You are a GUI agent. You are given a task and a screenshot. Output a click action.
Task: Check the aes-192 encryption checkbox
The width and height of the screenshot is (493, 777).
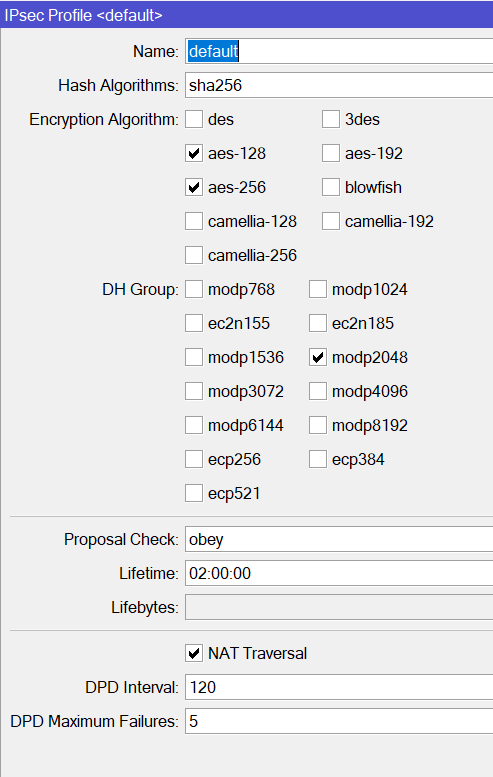click(330, 154)
